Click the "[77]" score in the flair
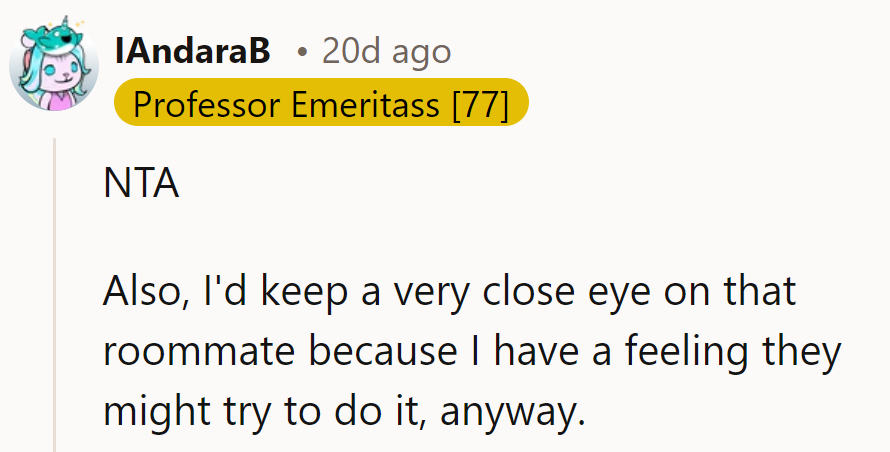The image size is (890, 452). pyautogui.click(x=480, y=103)
